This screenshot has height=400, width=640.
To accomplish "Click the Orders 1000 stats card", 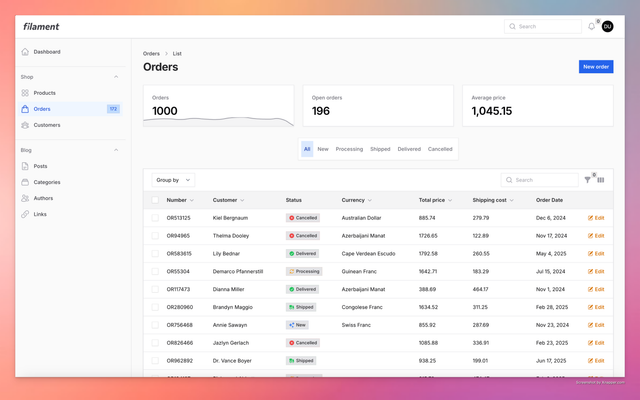I will [x=218, y=106].
